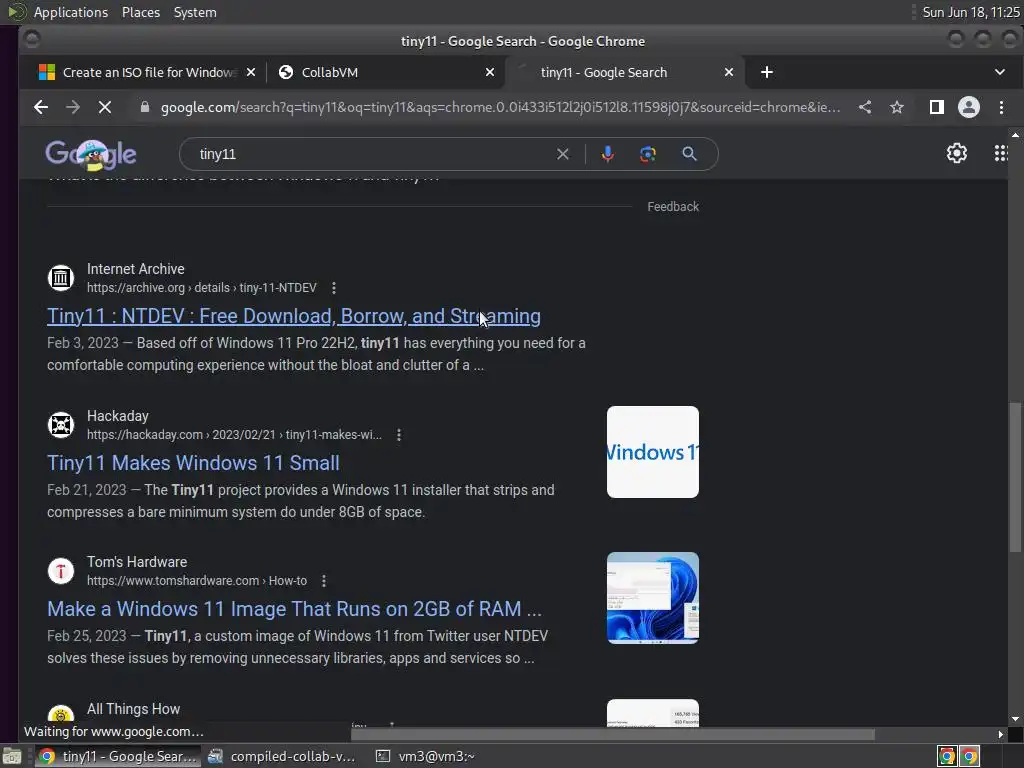Click the scroll-up arrow at top right
Viewport: 1024px width, 768px height.
coord(1015,135)
